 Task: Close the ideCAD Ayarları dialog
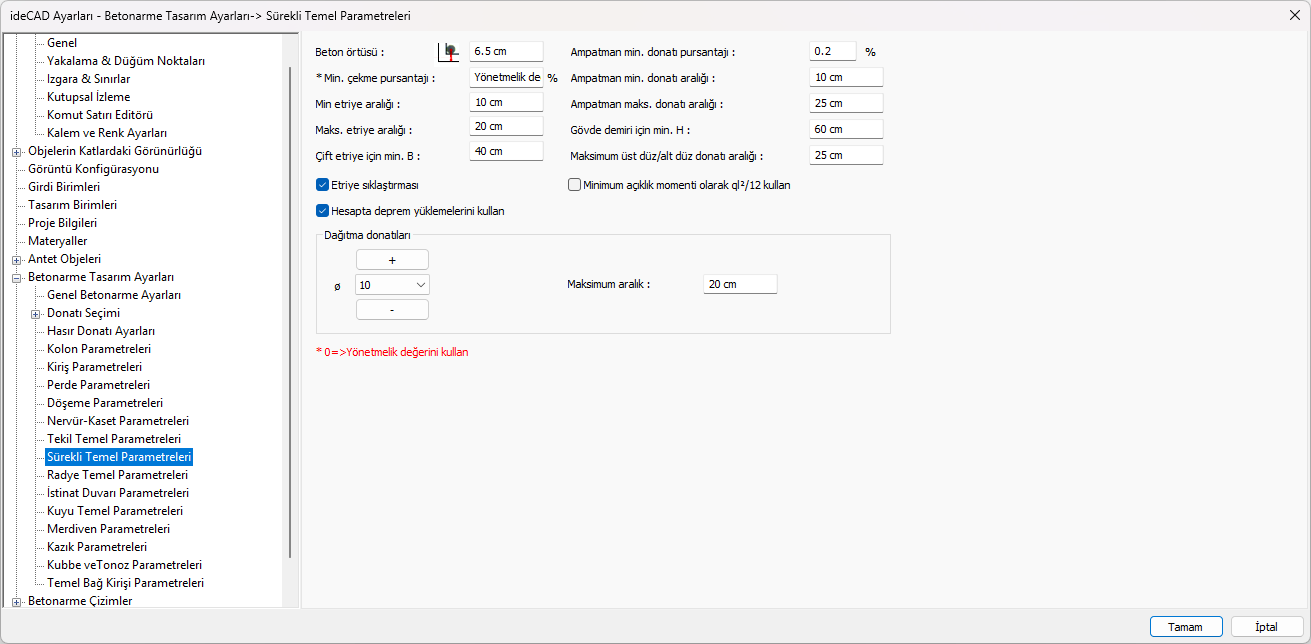pyautogui.click(x=1295, y=15)
